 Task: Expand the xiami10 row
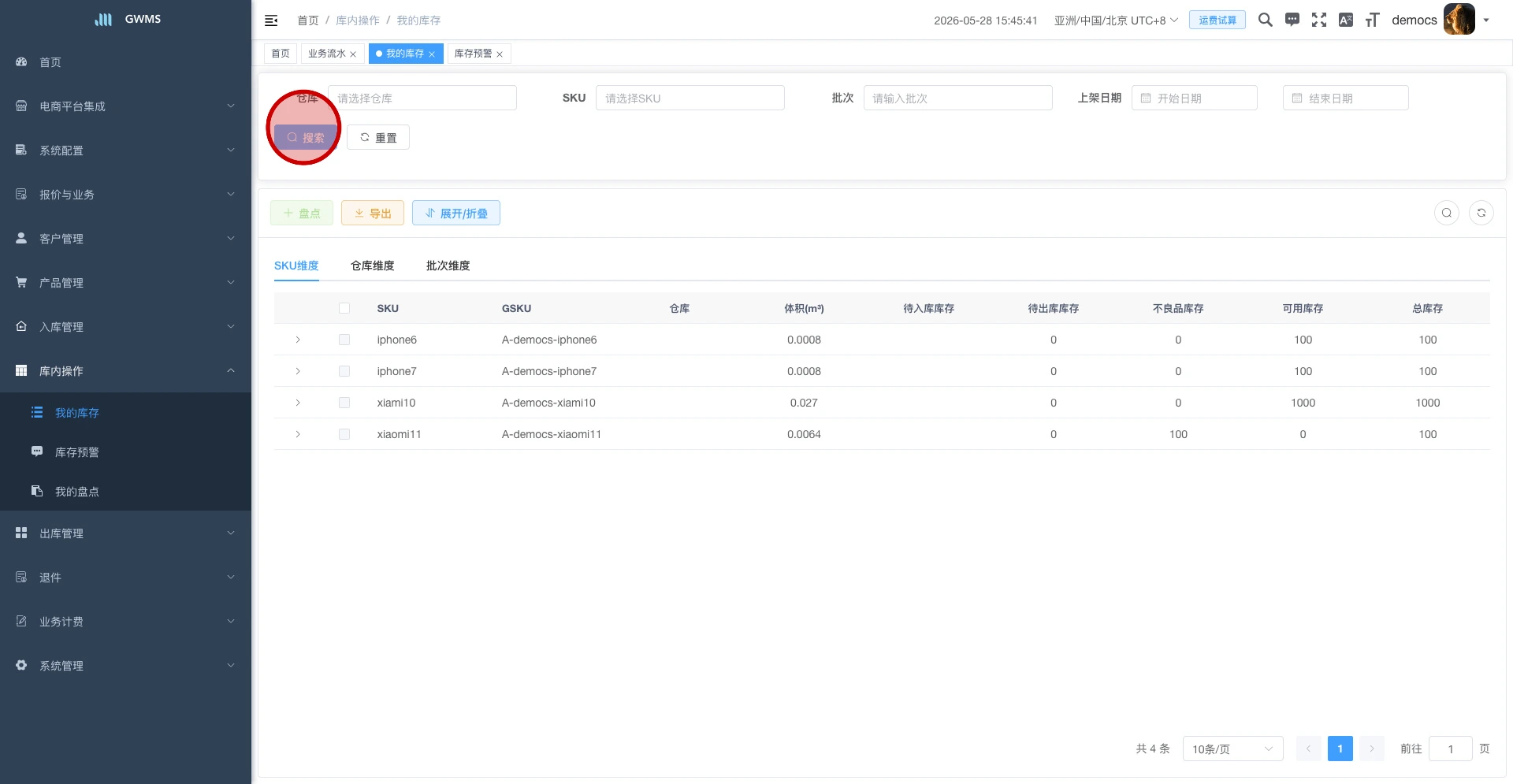pyautogui.click(x=298, y=403)
